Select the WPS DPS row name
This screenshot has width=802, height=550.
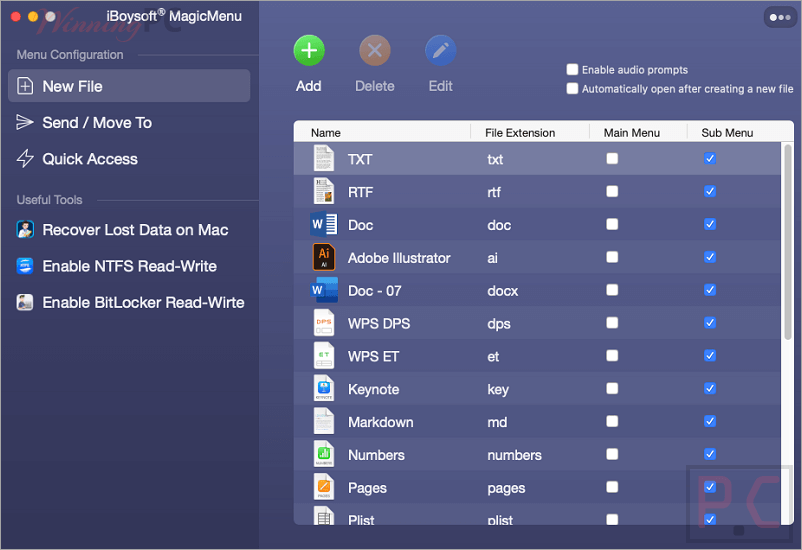click(379, 323)
